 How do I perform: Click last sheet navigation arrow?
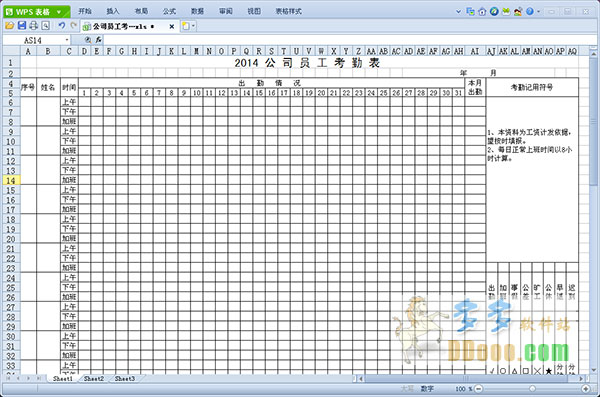point(39,379)
